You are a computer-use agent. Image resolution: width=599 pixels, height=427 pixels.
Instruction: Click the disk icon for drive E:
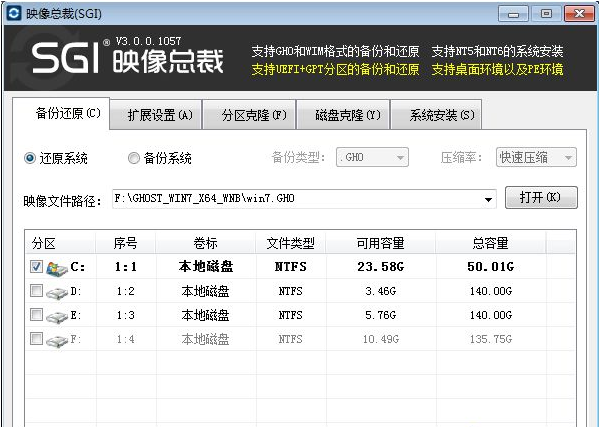(x=57, y=317)
